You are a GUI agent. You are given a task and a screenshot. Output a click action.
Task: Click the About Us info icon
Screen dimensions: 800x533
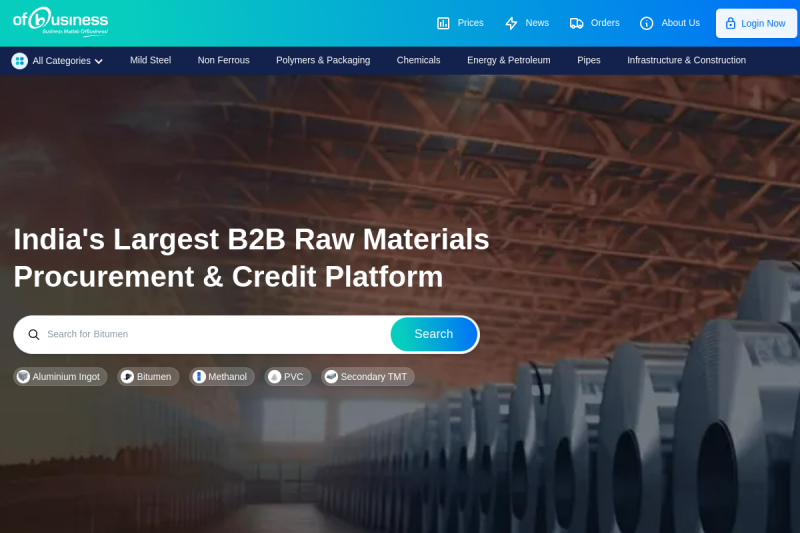click(x=646, y=23)
